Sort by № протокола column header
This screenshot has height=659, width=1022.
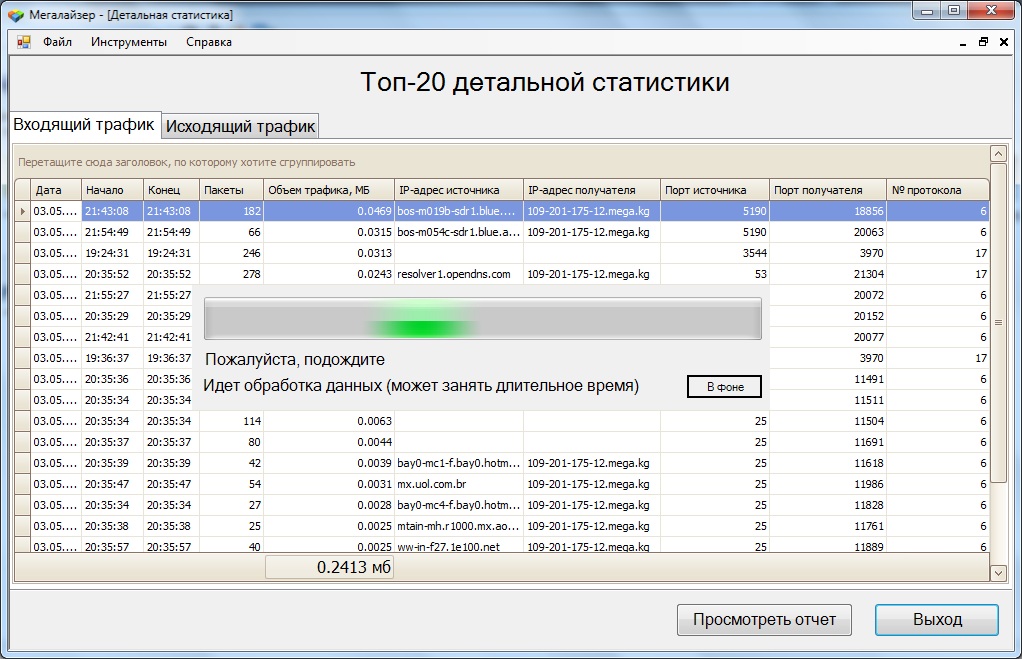click(938, 190)
